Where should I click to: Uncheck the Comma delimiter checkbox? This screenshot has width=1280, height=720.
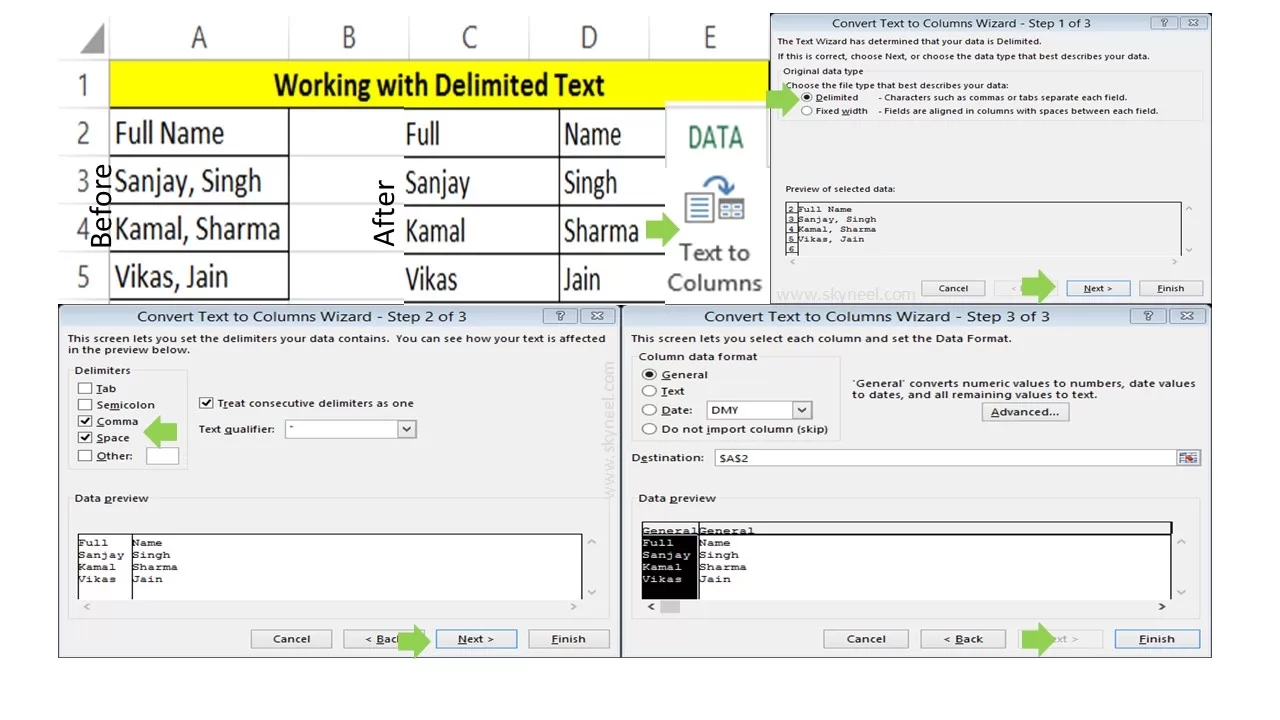[85, 421]
